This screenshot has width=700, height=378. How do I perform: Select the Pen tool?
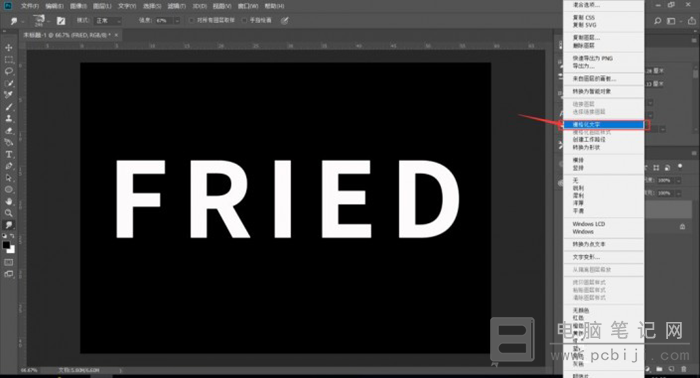pos(8,166)
